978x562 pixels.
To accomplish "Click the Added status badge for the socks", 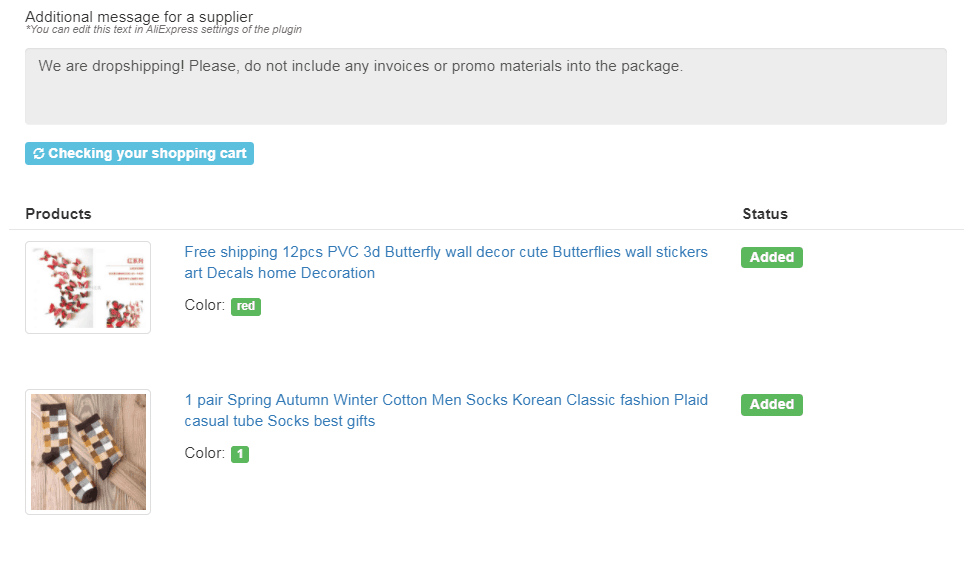I will 772,404.
